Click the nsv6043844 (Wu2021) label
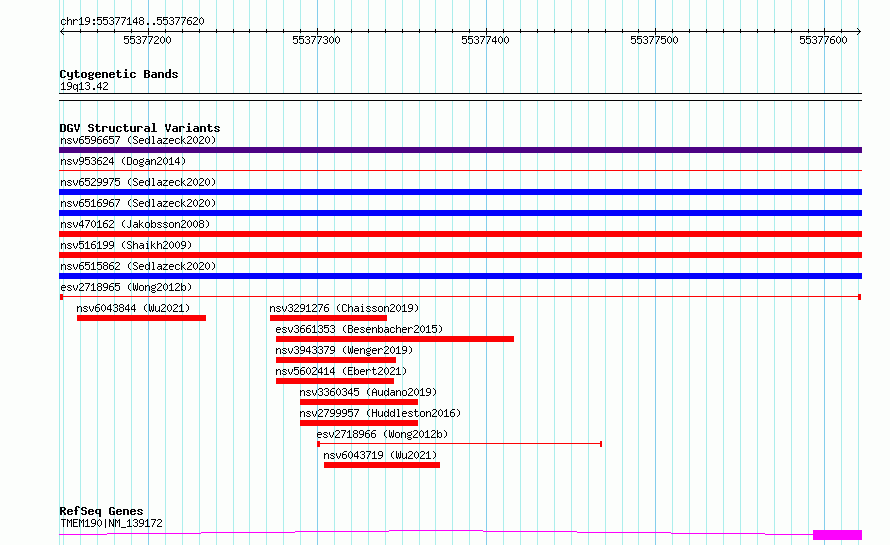 133,308
